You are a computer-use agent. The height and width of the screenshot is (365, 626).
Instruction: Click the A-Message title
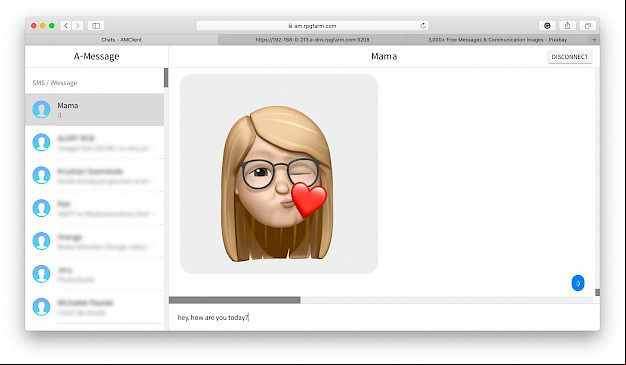point(96,56)
